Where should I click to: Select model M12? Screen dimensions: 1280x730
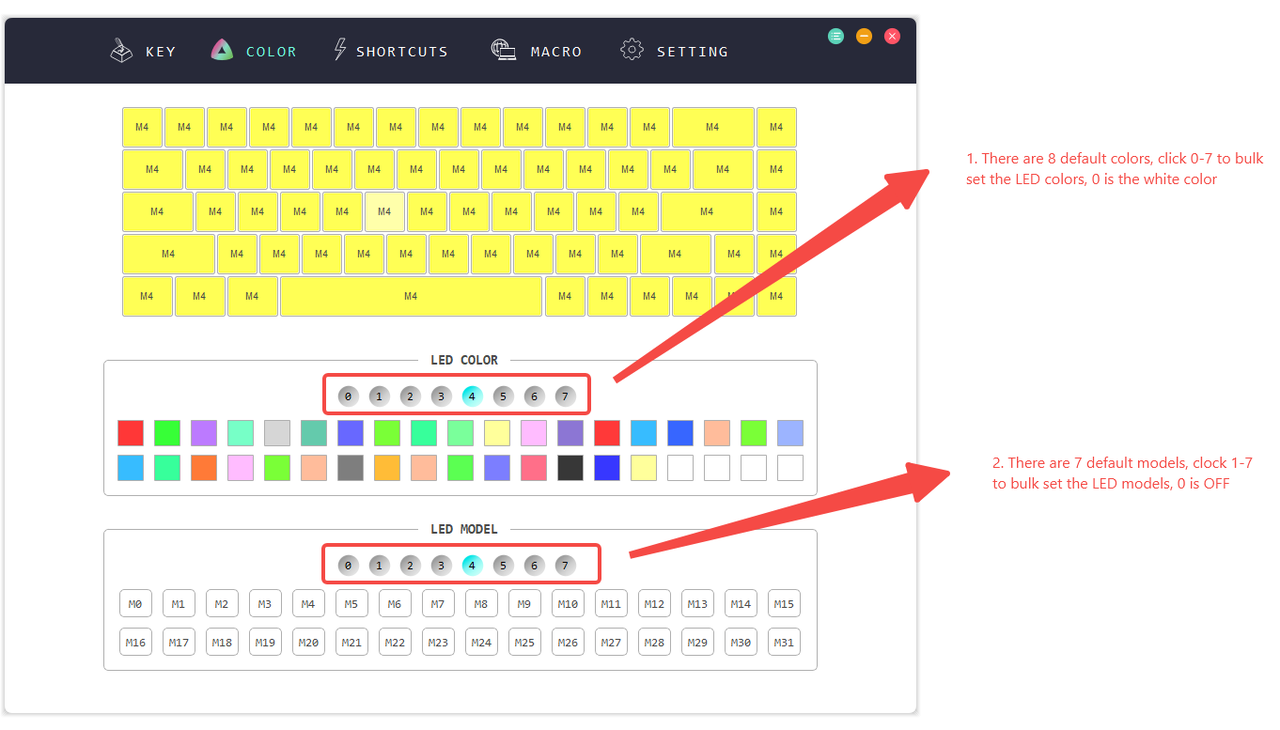pyautogui.click(x=655, y=604)
